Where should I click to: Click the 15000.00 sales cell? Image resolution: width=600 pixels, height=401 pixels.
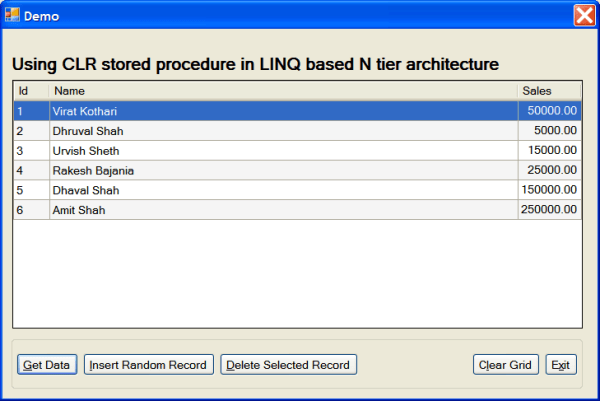click(550, 151)
